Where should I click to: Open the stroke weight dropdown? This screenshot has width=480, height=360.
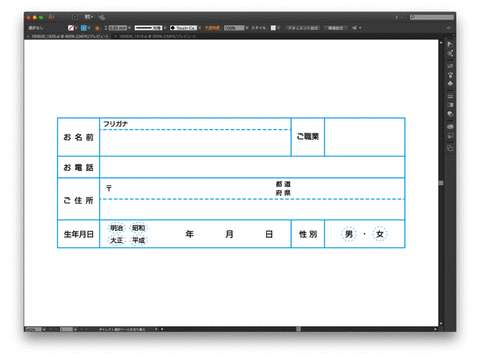[x=129, y=28]
